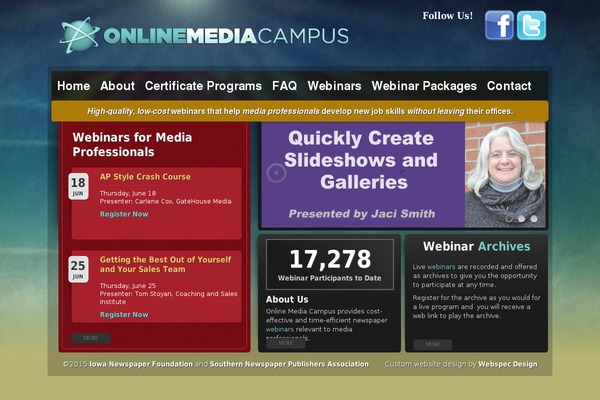Navigate to Webinars menu item
Viewport: 600px width, 400px height.
[x=334, y=86]
